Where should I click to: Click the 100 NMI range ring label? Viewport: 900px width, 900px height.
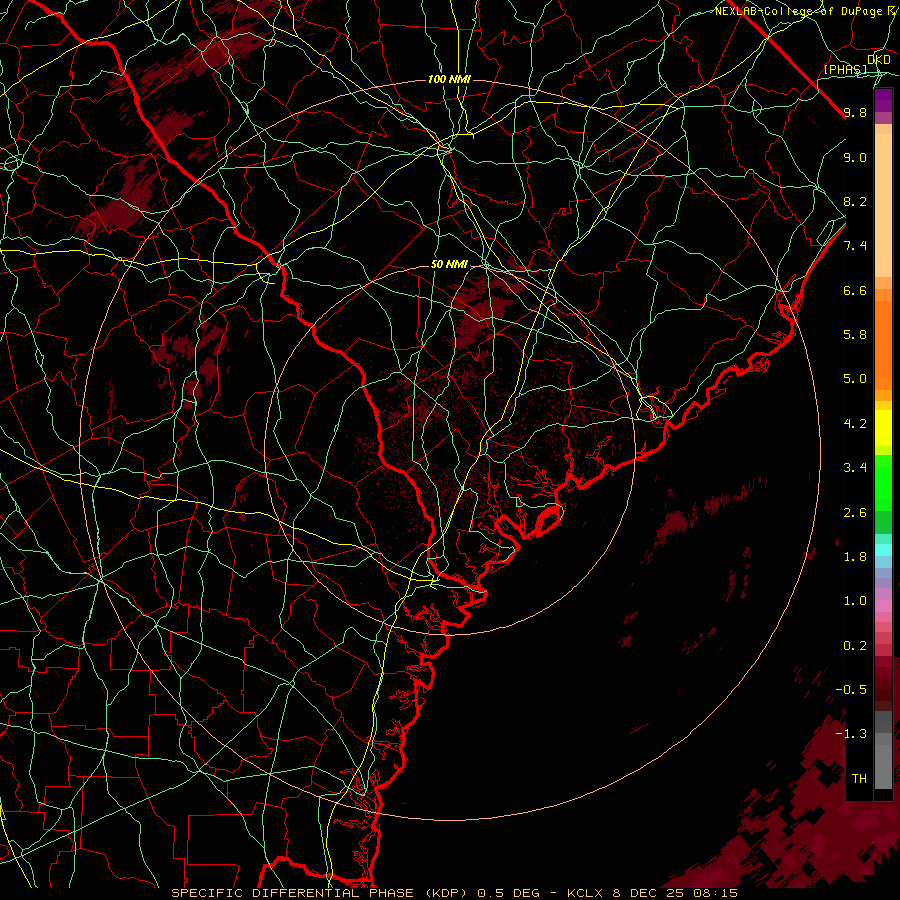pos(449,79)
